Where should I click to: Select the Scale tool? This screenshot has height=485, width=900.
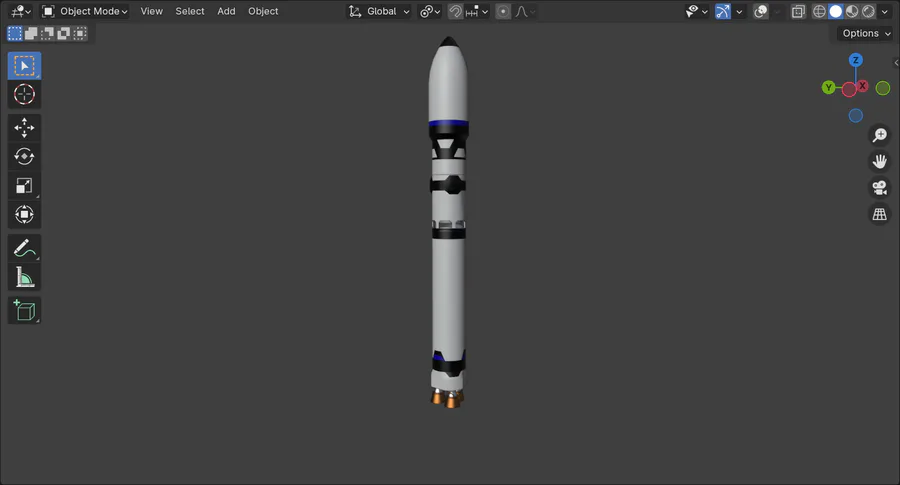[24, 185]
